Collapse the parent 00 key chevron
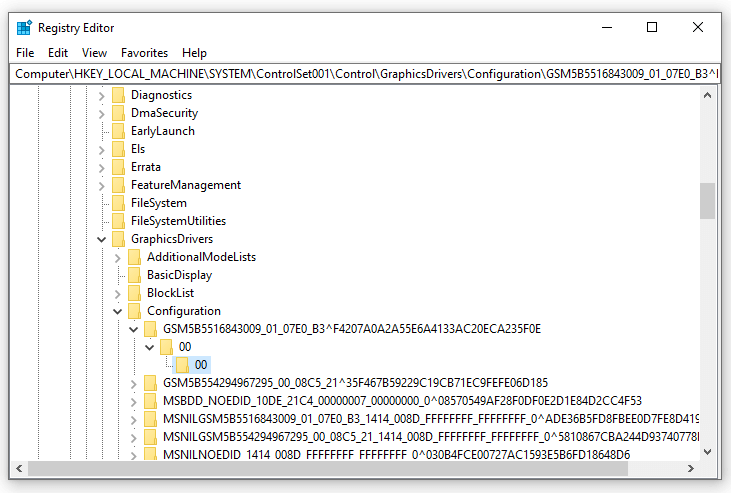Viewport: 731px width, 493px height. tap(150, 347)
